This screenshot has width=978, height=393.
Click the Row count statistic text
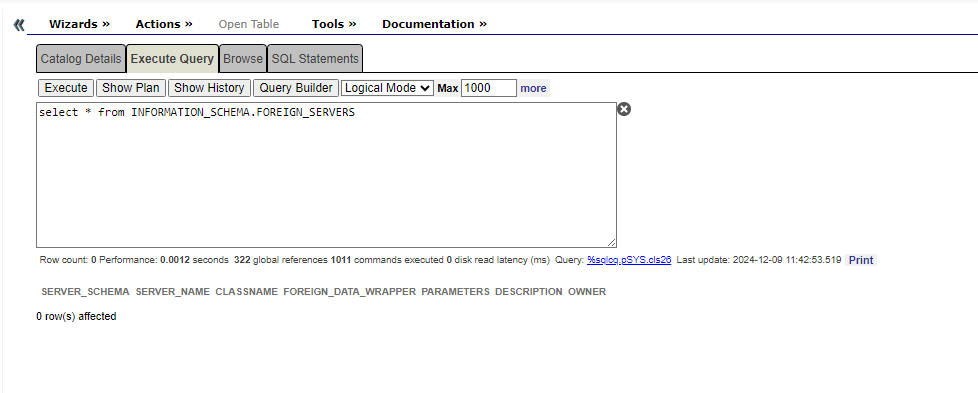tap(68, 260)
